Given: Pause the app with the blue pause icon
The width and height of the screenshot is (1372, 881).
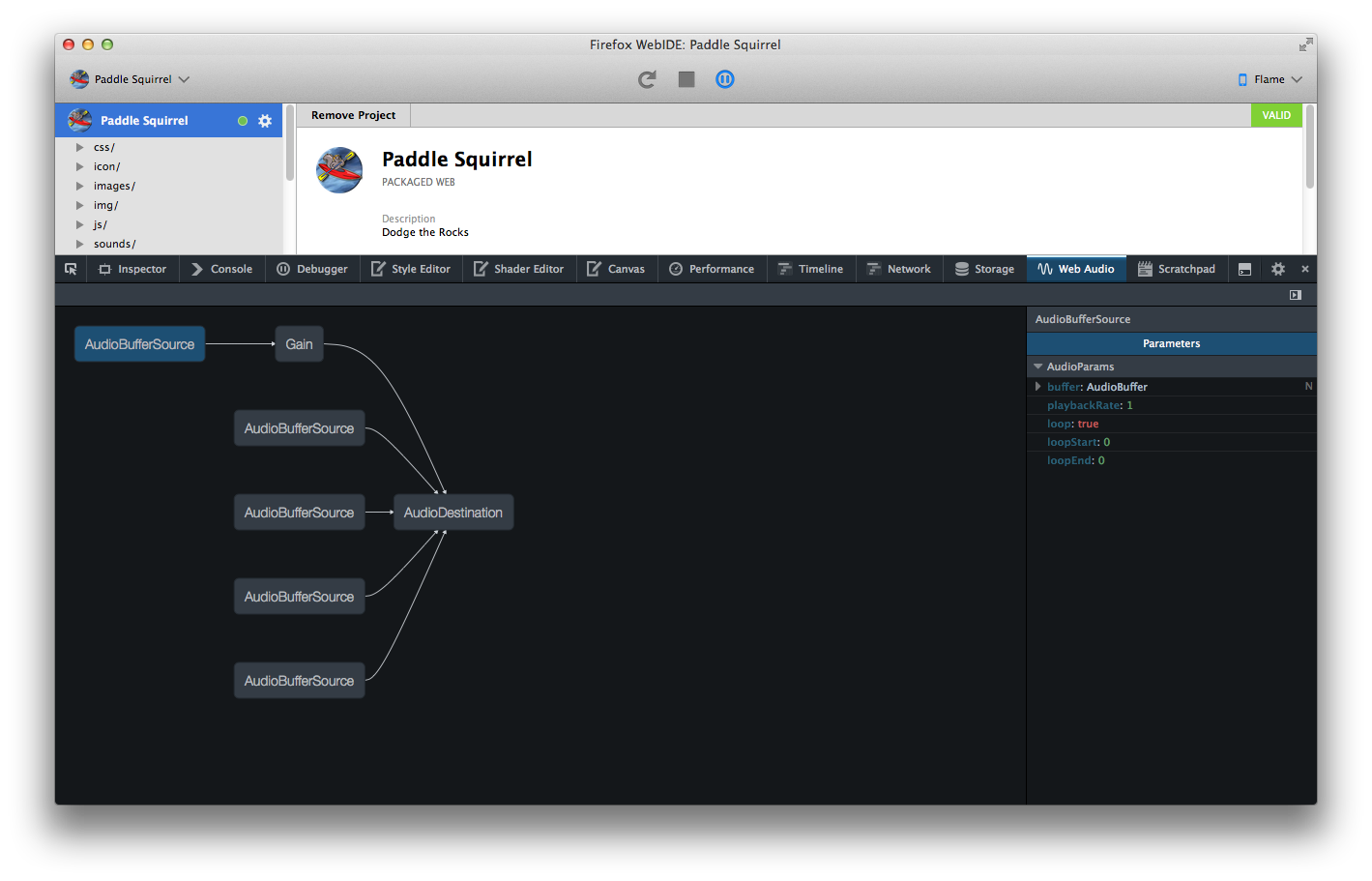Looking at the screenshot, I should click(x=725, y=79).
